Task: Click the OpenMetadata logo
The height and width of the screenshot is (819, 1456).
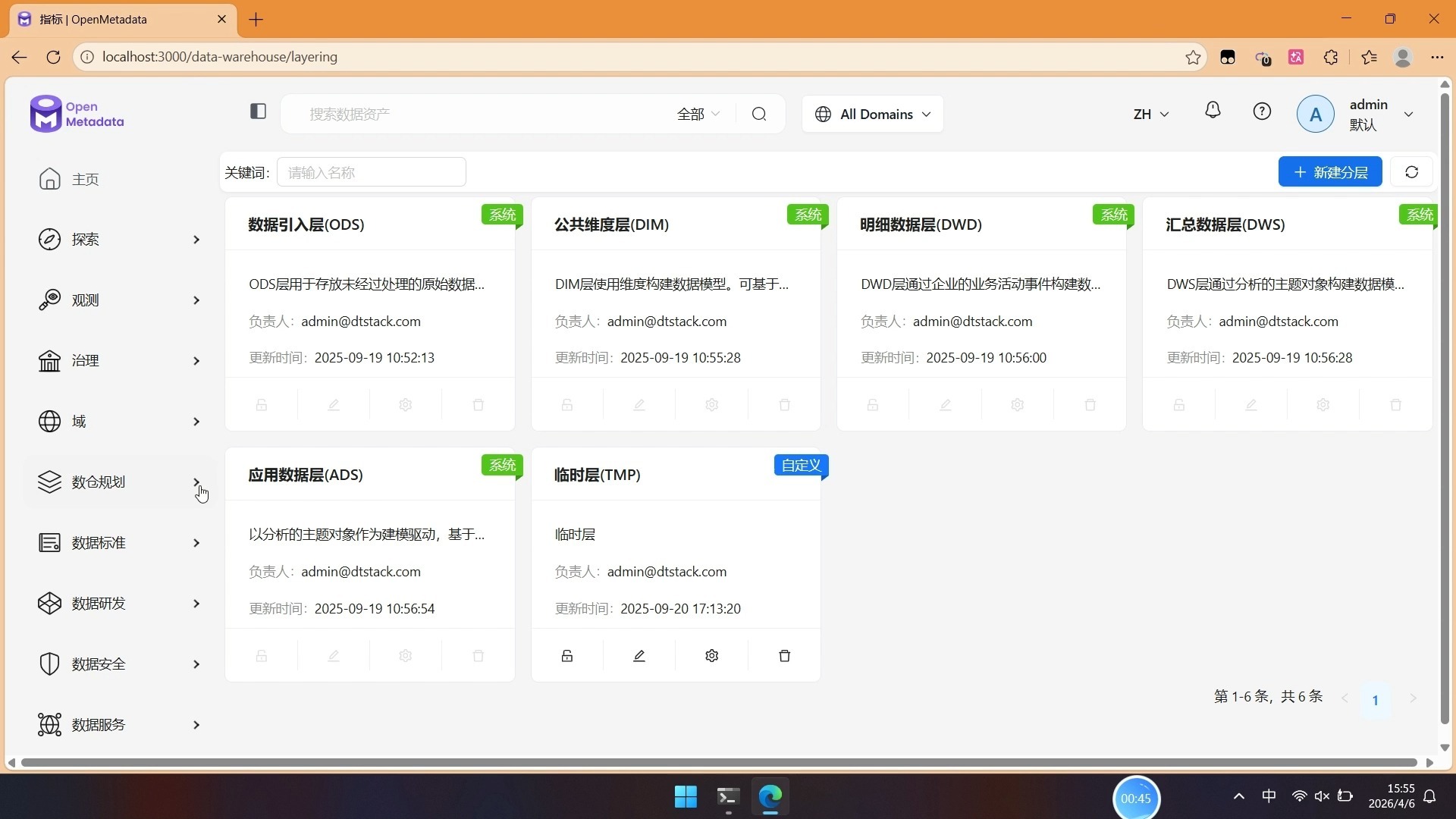Action: pyautogui.click(x=77, y=114)
